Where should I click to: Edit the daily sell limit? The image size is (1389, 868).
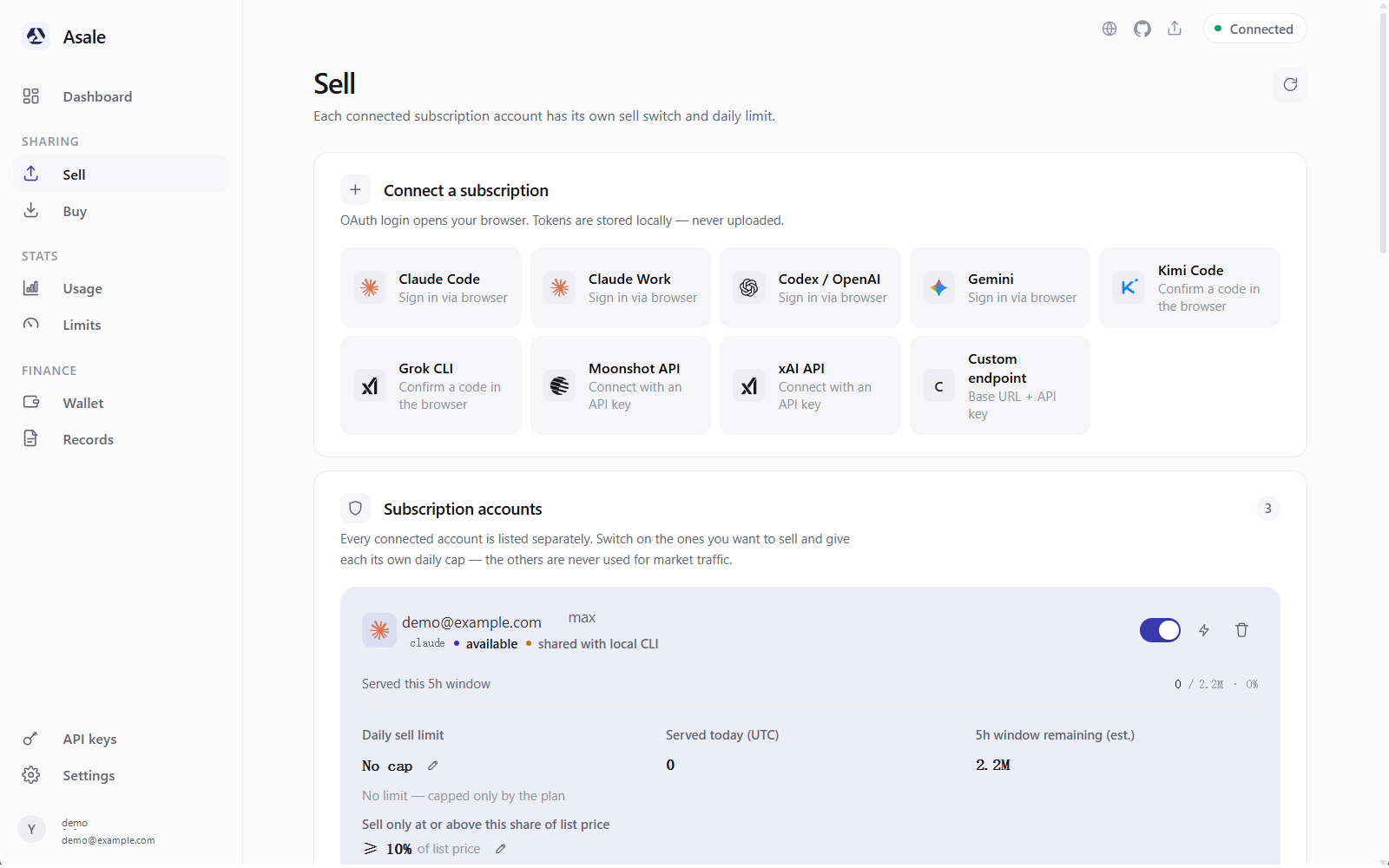pyautogui.click(x=433, y=766)
